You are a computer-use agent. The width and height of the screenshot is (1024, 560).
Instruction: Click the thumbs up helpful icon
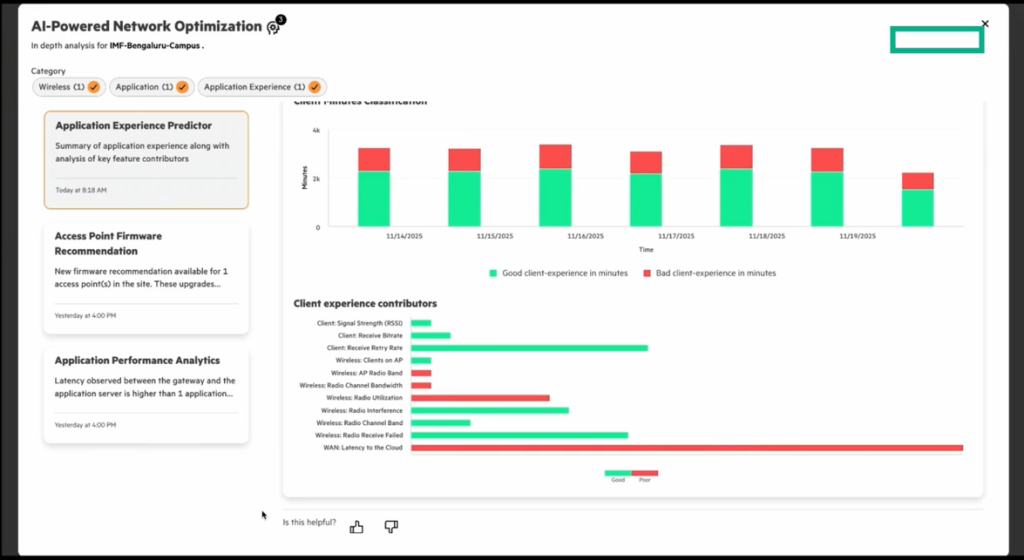356,527
